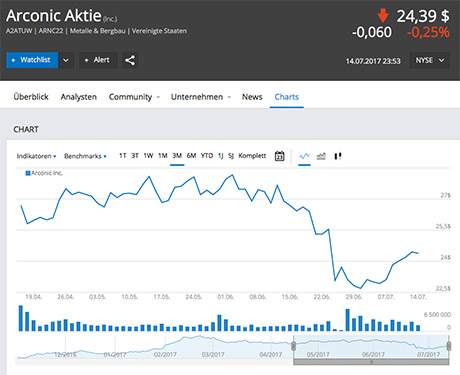Expand the Unternehmen menu
Screen dimensions: 460x375
click(x=201, y=97)
